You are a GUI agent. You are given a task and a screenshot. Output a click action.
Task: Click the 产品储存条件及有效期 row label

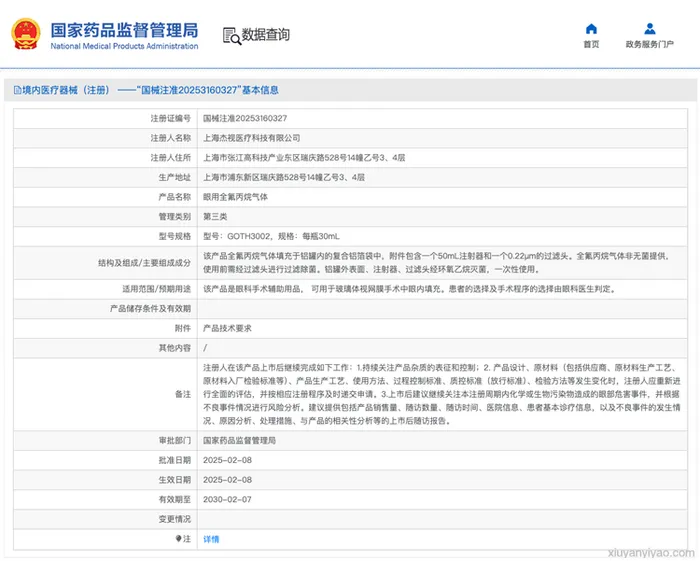[x=150, y=309]
